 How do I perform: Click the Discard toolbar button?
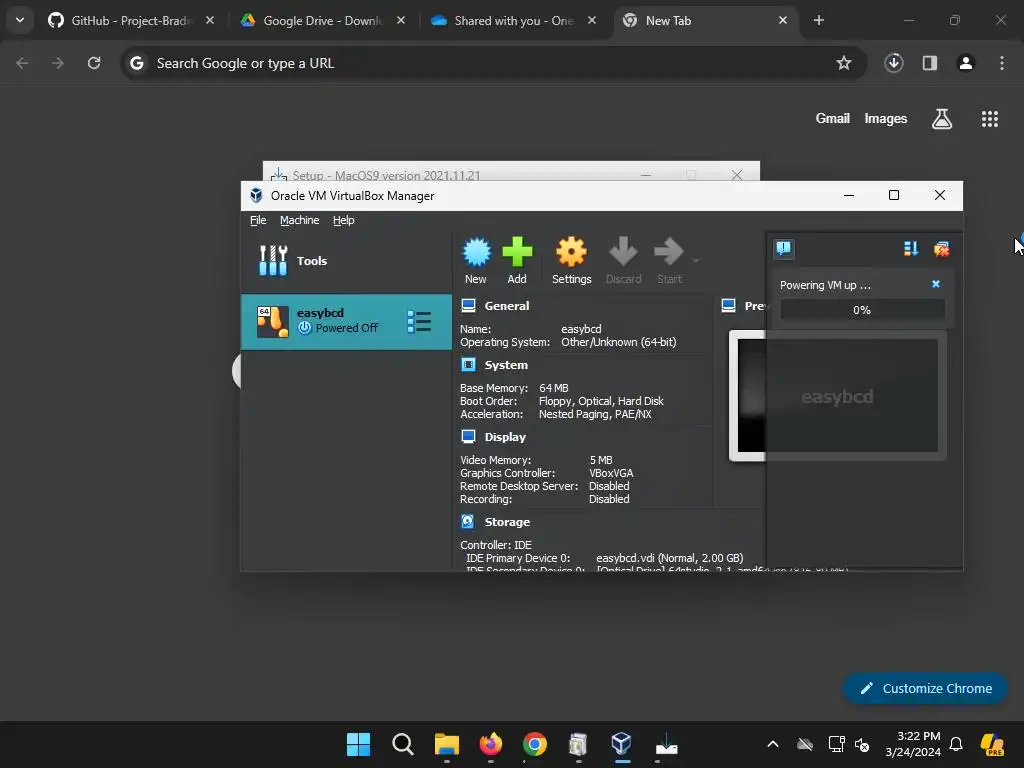(x=624, y=260)
